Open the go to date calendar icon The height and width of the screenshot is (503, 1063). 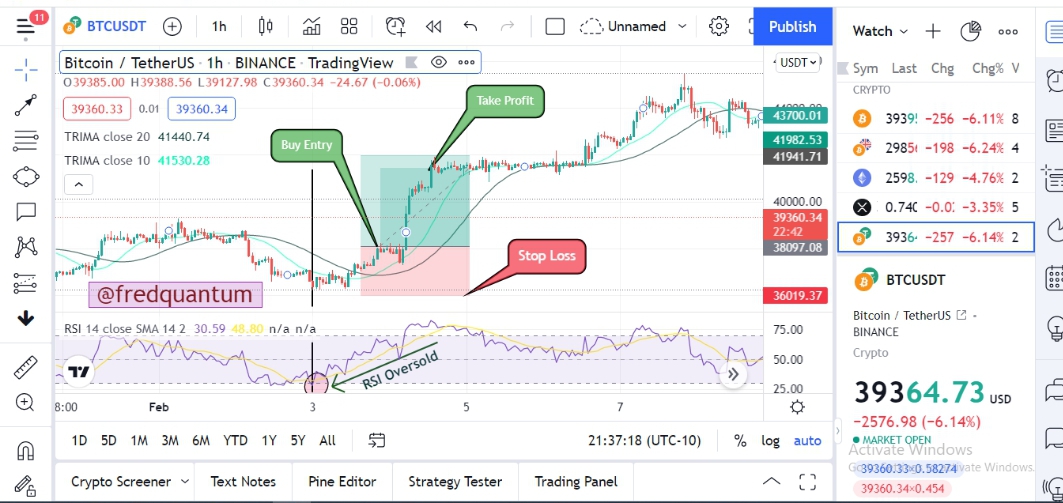coord(377,441)
